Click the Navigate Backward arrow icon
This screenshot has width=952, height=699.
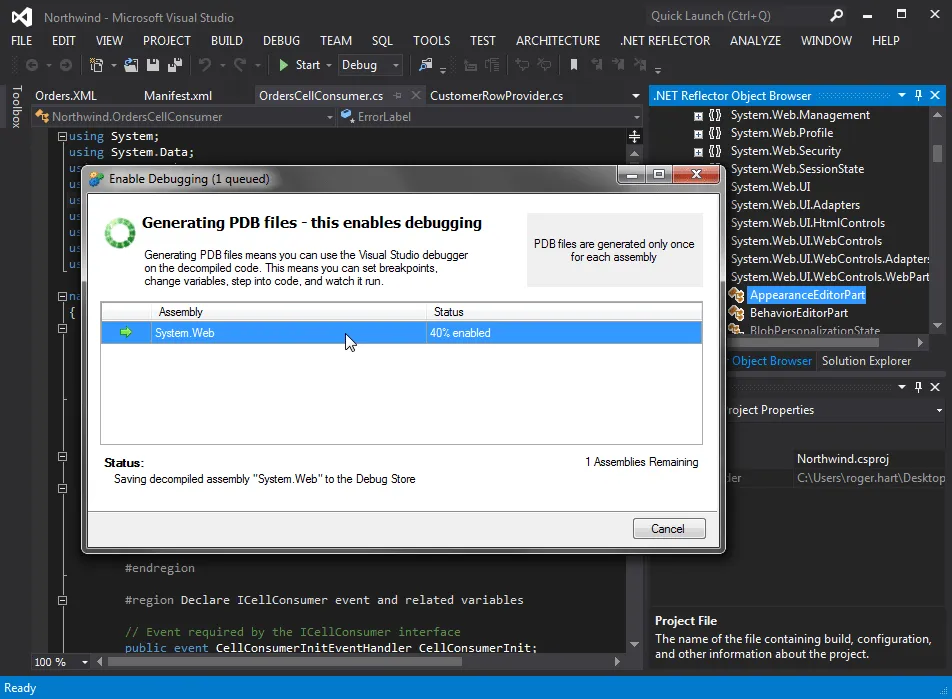(33, 65)
